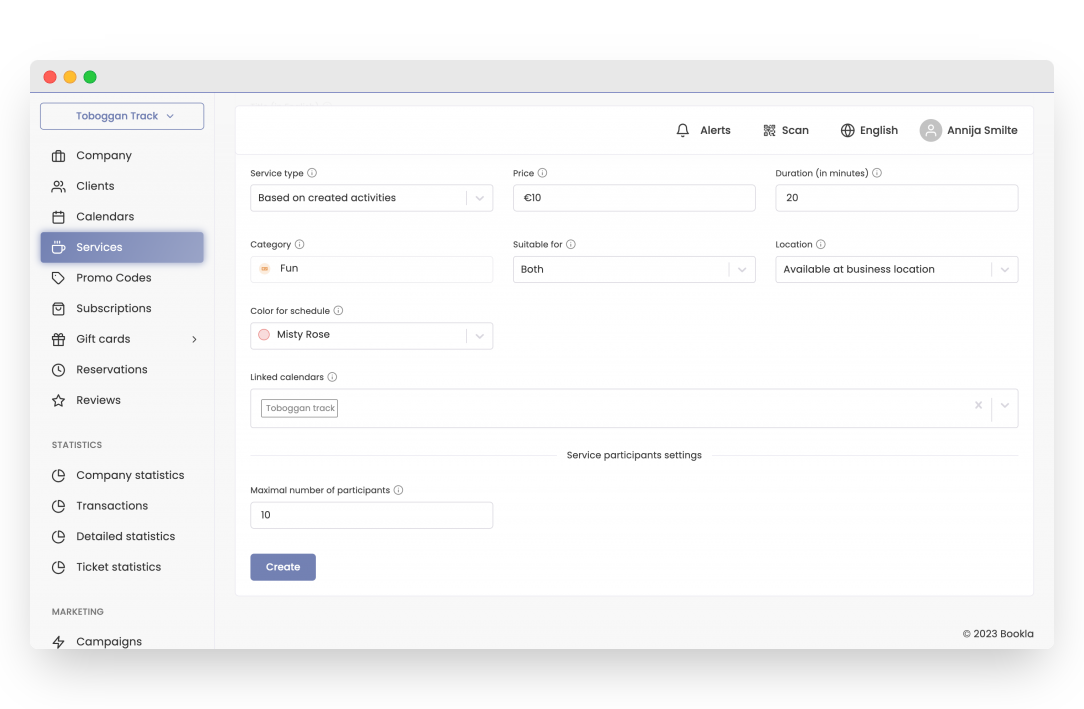The image size is (1084, 709).
Task: Expand the Gift cards submenu arrow
Action: [194, 339]
